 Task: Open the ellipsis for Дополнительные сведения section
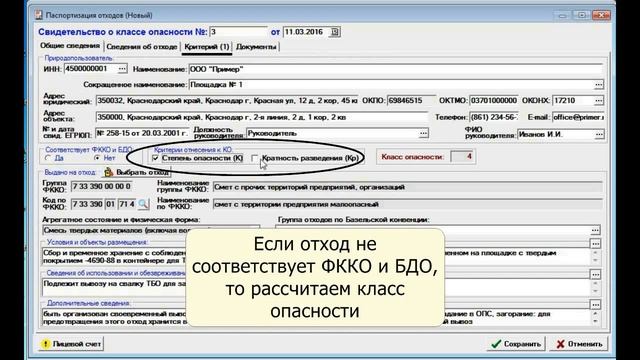point(596,305)
